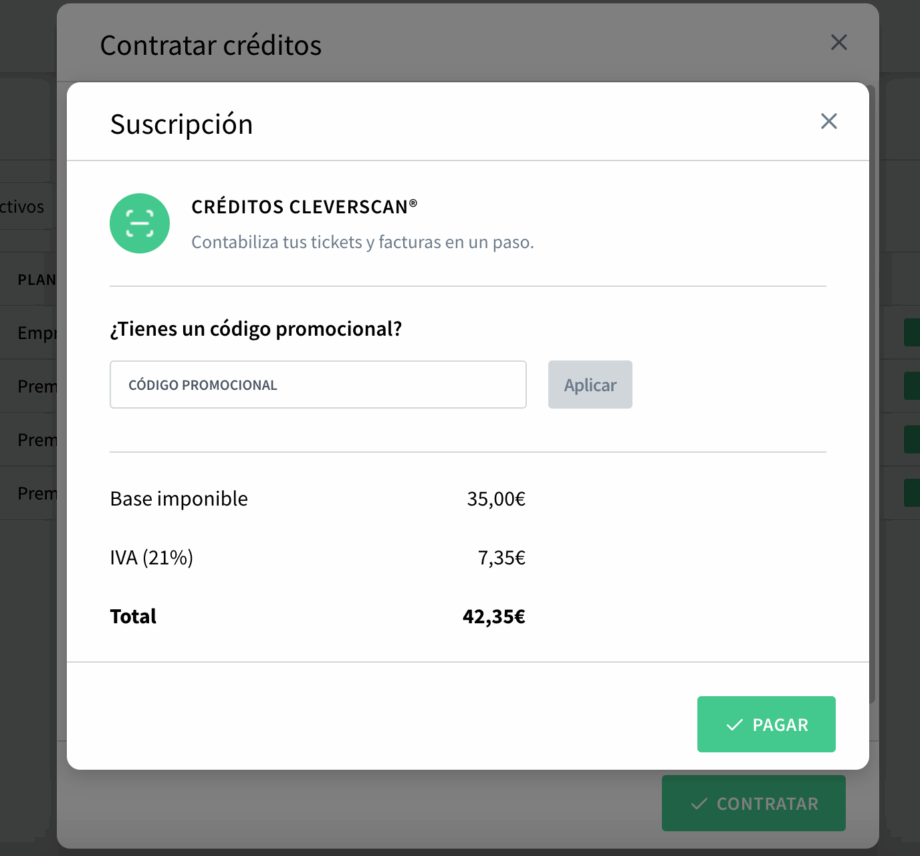Select the last 'Prem' plan row

36,493
